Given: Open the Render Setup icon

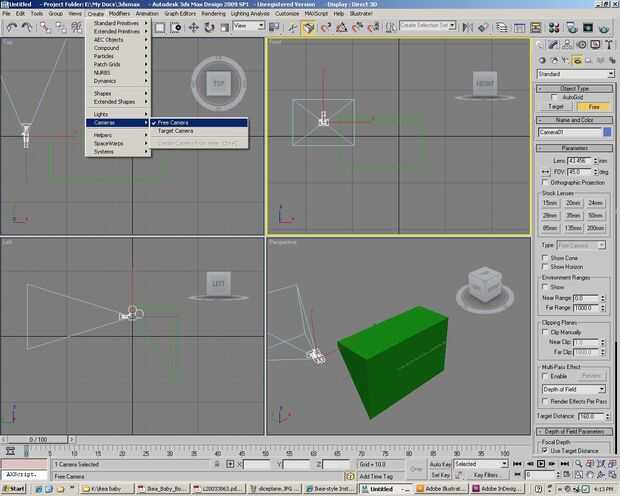Looking at the screenshot, I should click(x=571, y=27).
